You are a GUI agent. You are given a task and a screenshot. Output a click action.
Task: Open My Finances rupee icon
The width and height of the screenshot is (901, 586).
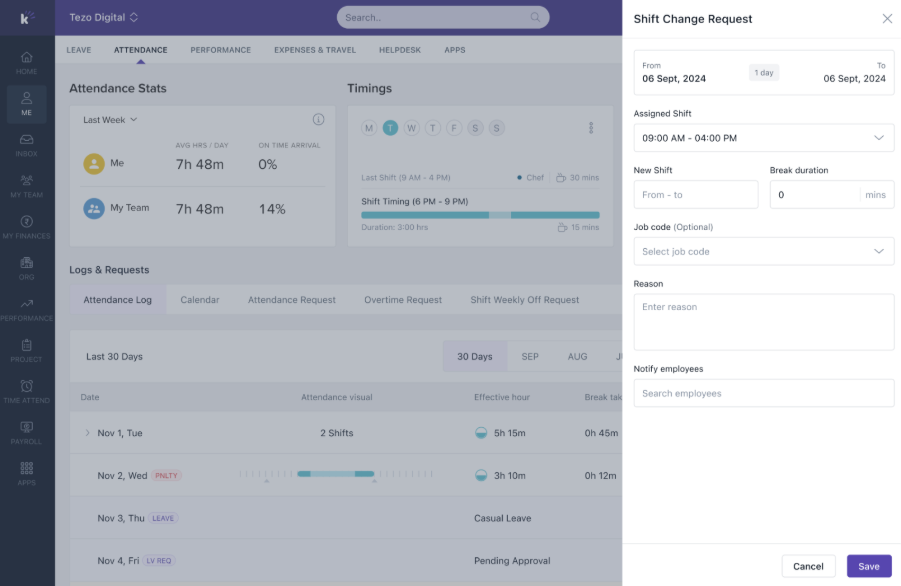point(26,222)
